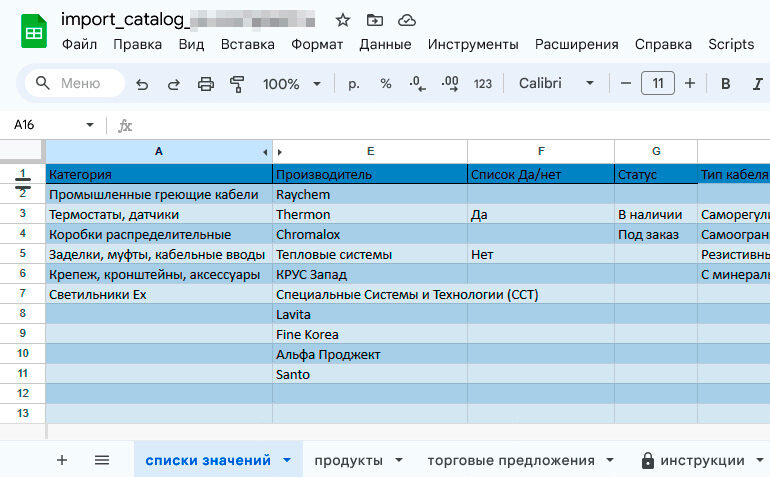Open the zoom 100% dropdown
The width and height of the screenshot is (770, 477).
coord(292,84)
